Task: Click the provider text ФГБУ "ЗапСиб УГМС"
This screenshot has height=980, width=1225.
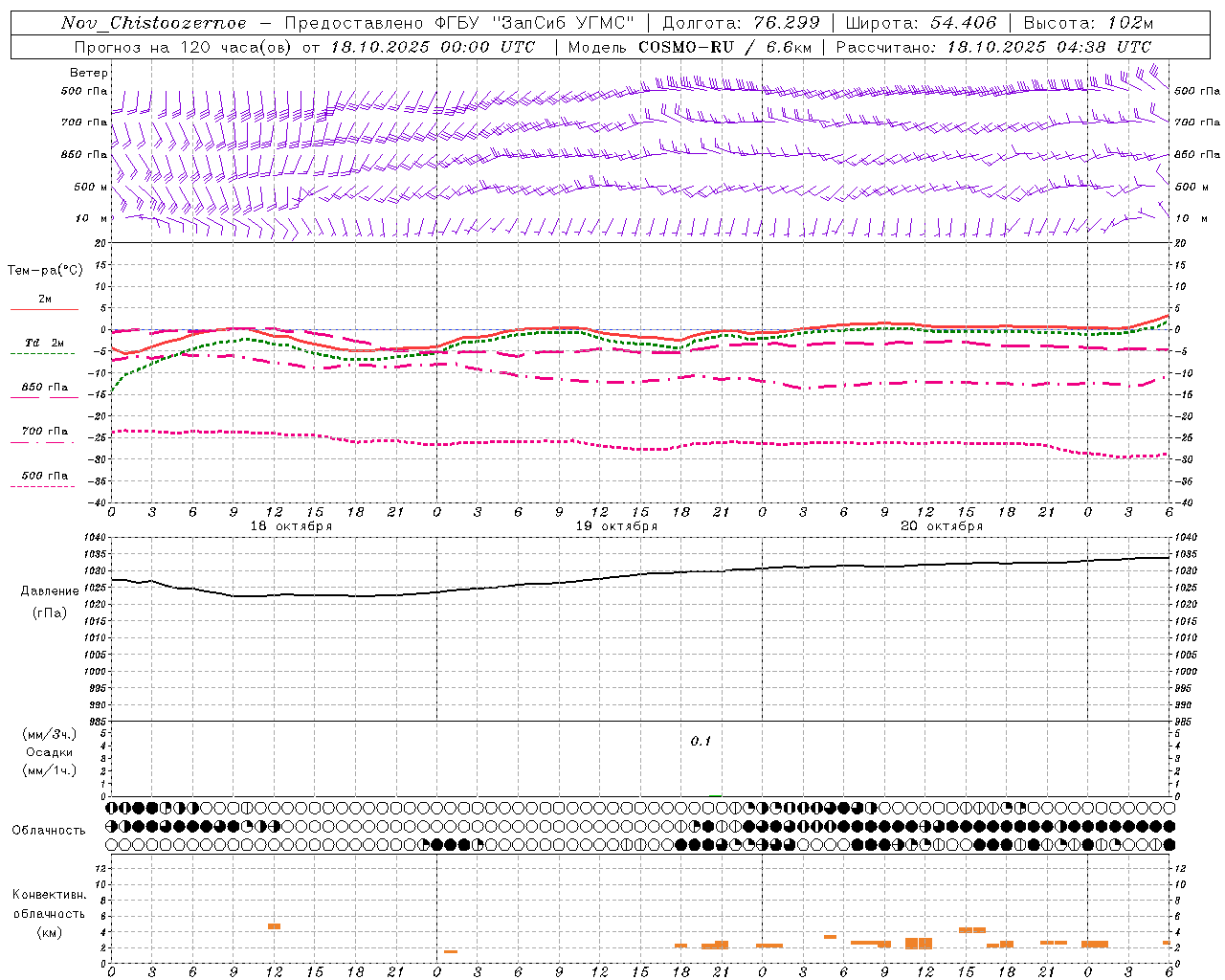Action: tap(534, 23)
